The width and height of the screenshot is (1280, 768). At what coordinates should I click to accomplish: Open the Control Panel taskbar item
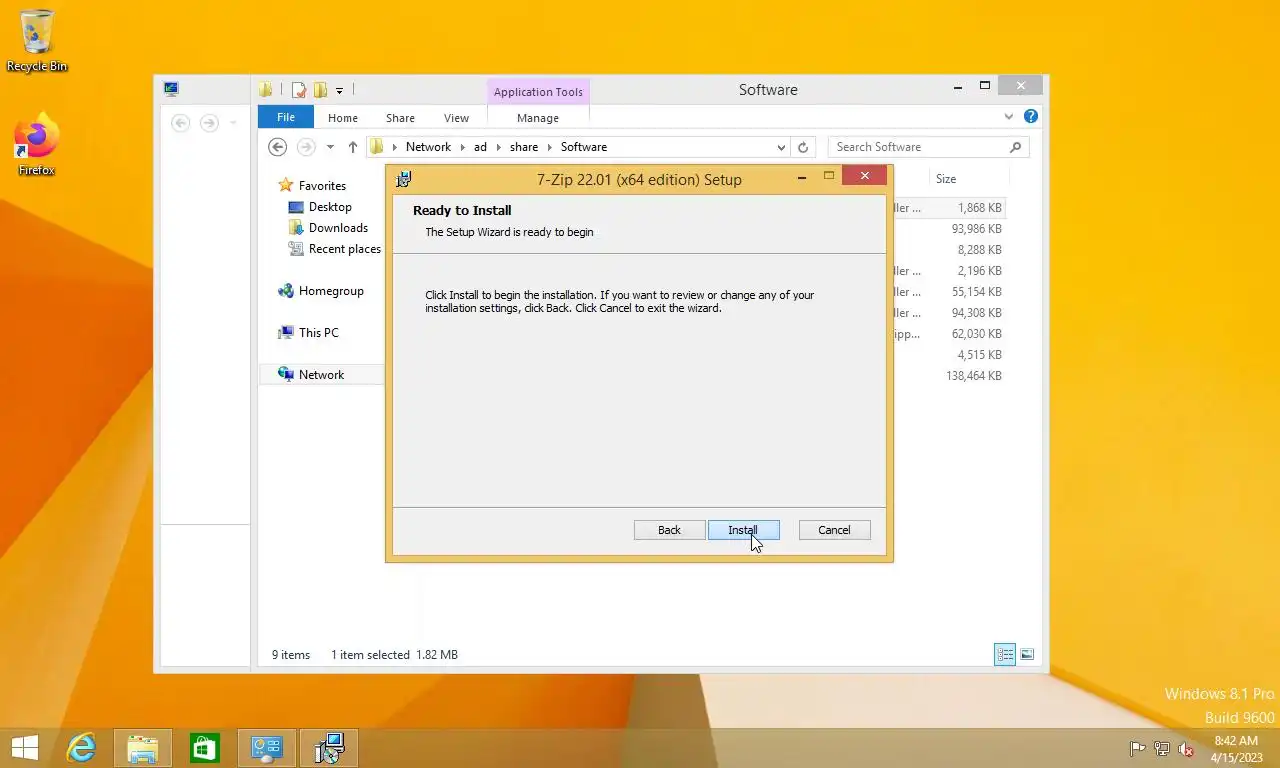tap(267, 748)
